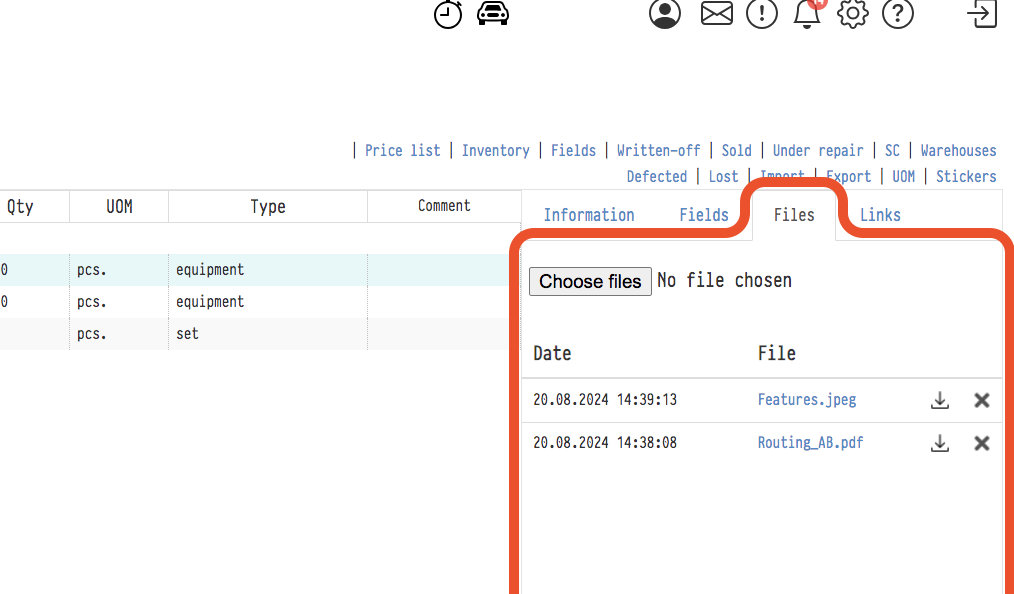
Task: Open the Routing_AB.pdf file link
Action: pos(810,443)
